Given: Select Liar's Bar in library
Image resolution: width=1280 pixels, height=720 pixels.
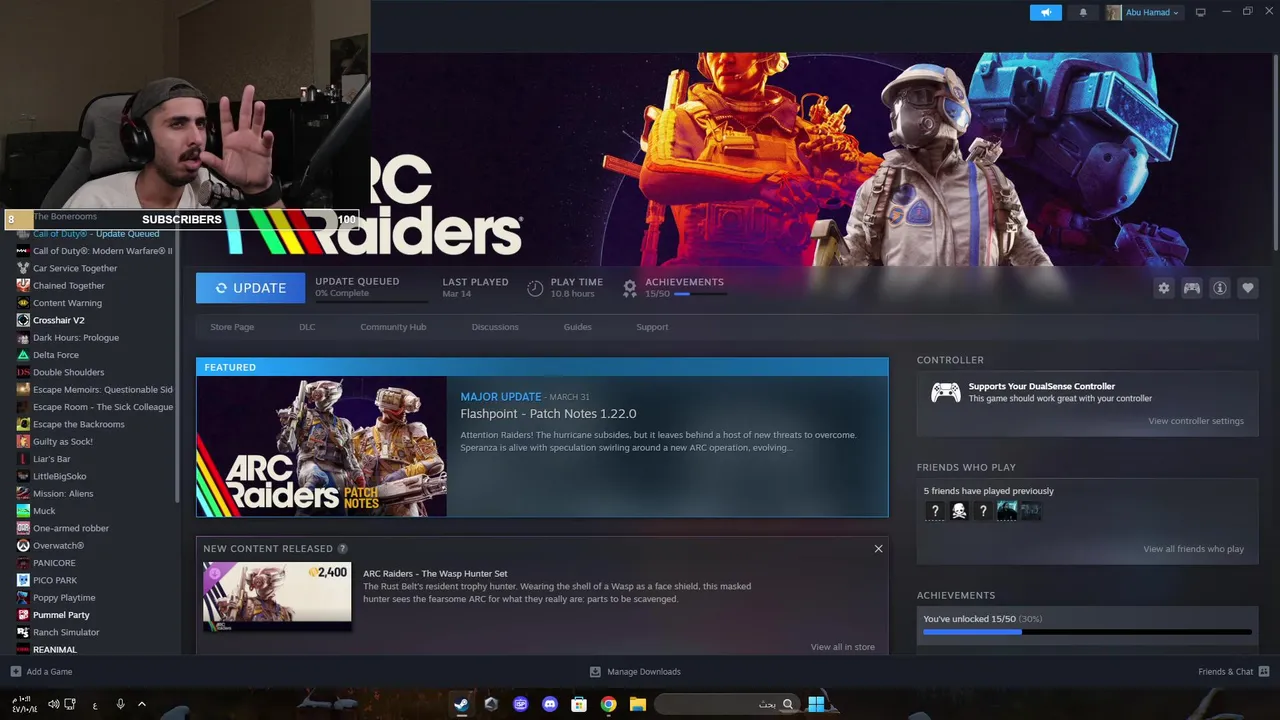Looking at the screenshot, I should [52, 459].
